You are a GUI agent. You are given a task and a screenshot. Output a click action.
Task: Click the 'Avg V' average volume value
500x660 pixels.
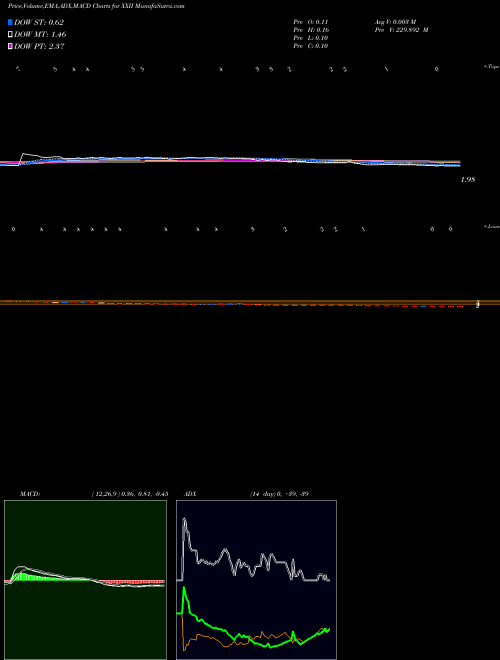pos(396,21)
